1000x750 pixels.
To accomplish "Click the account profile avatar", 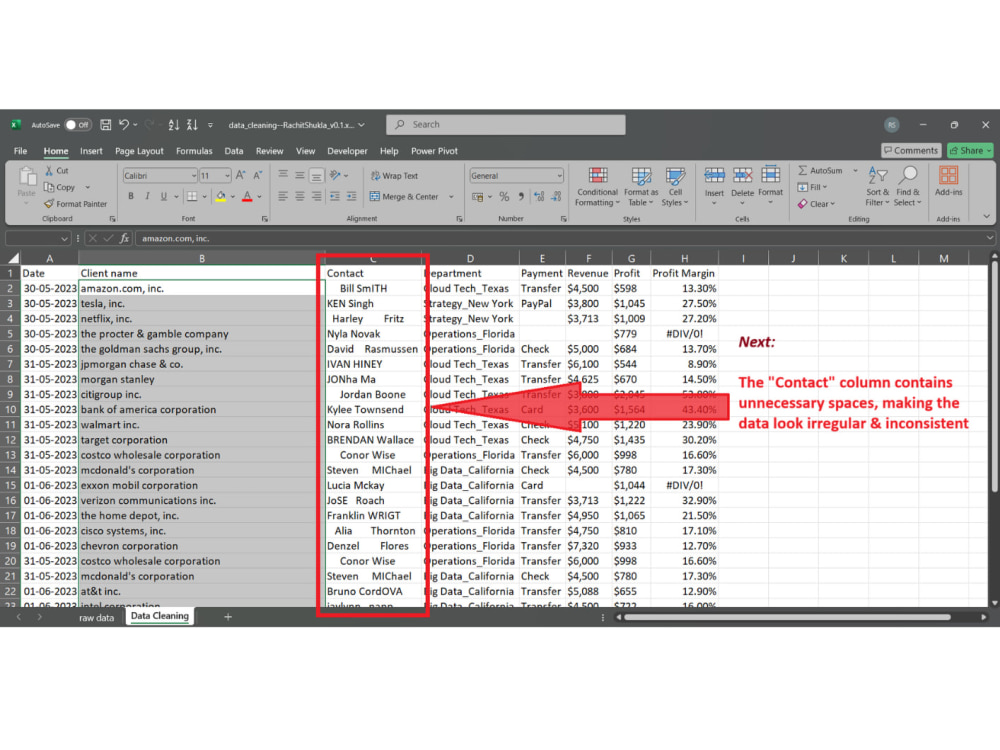I will 892,125.
